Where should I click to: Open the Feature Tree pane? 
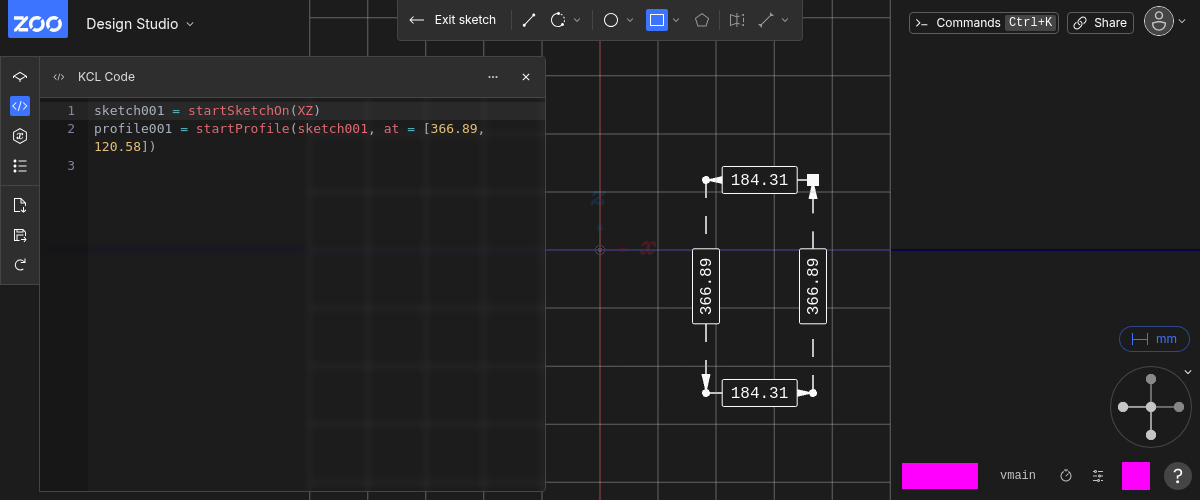click(20, 76)
